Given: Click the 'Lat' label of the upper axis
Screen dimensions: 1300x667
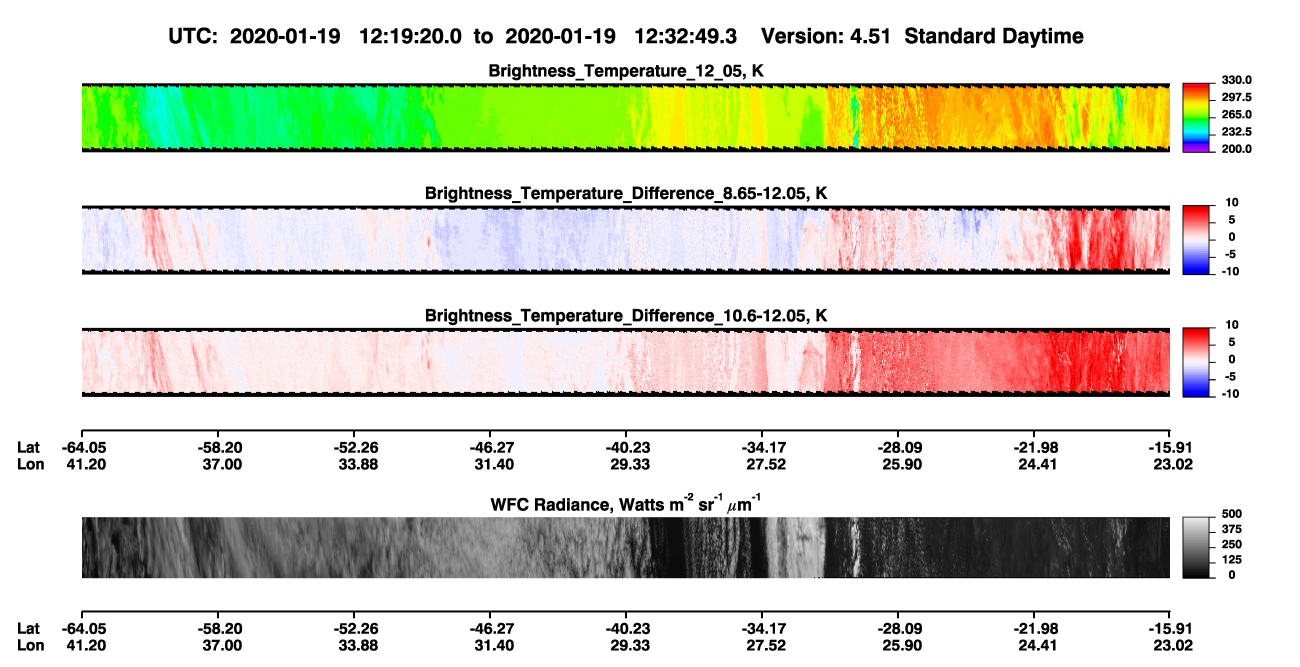Looking at the screenshot, I should pyautogui.click(x=28, y=447).
